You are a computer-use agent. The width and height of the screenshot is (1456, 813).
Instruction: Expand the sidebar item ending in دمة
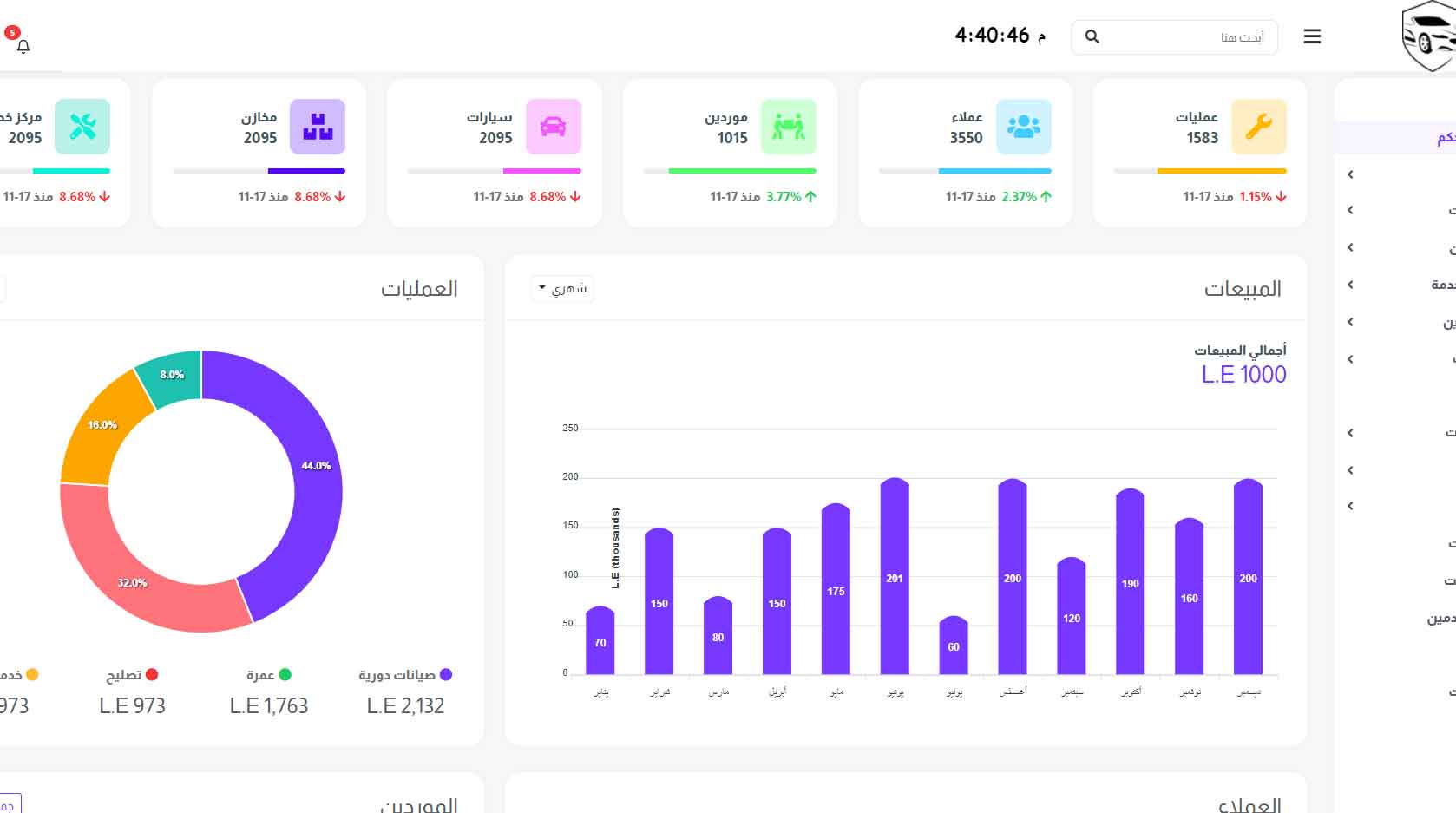pyautogui.click(x=1350, y=285)
